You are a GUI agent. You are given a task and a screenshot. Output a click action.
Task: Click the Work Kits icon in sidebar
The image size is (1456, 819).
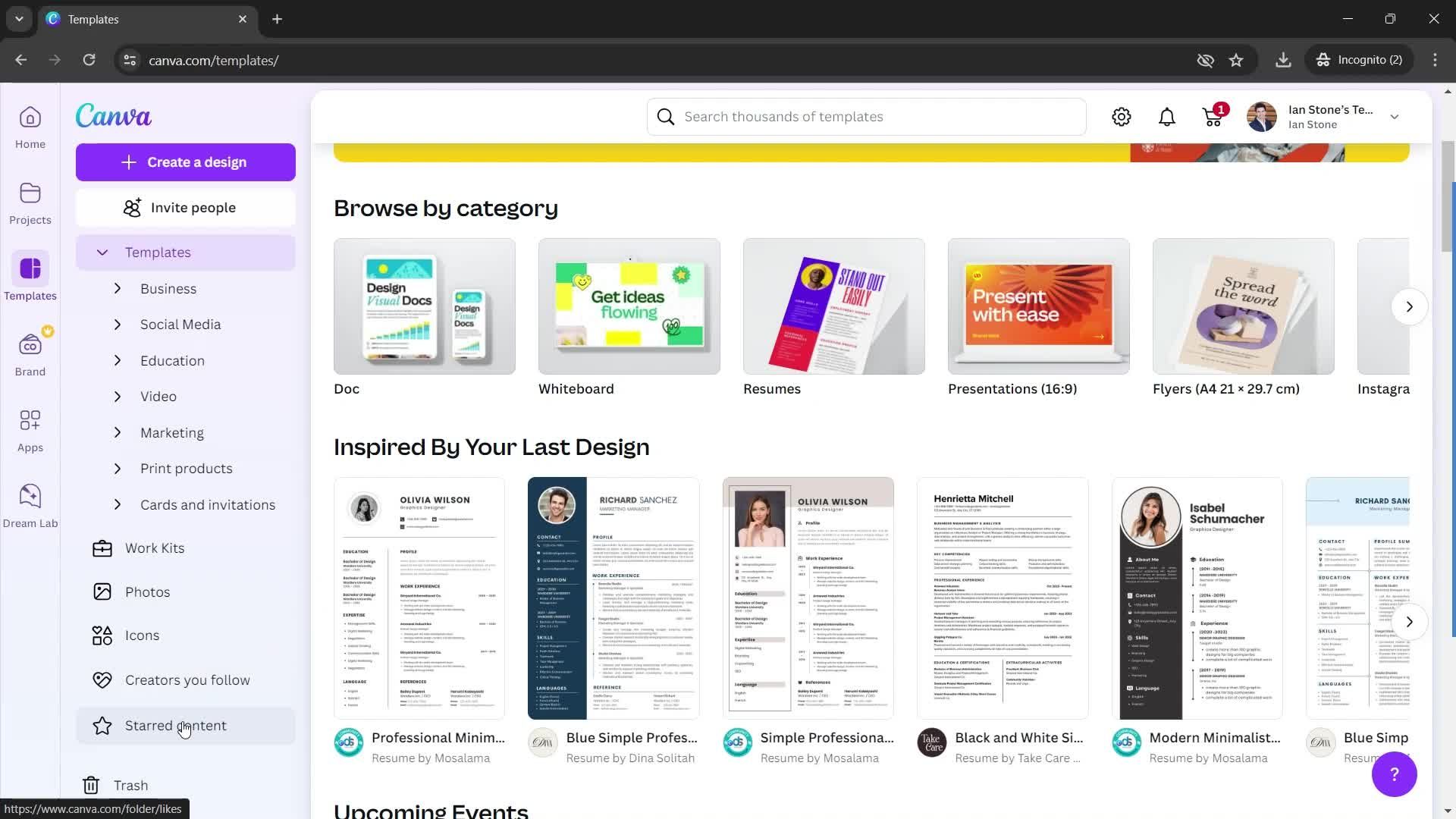pos(100,547)
